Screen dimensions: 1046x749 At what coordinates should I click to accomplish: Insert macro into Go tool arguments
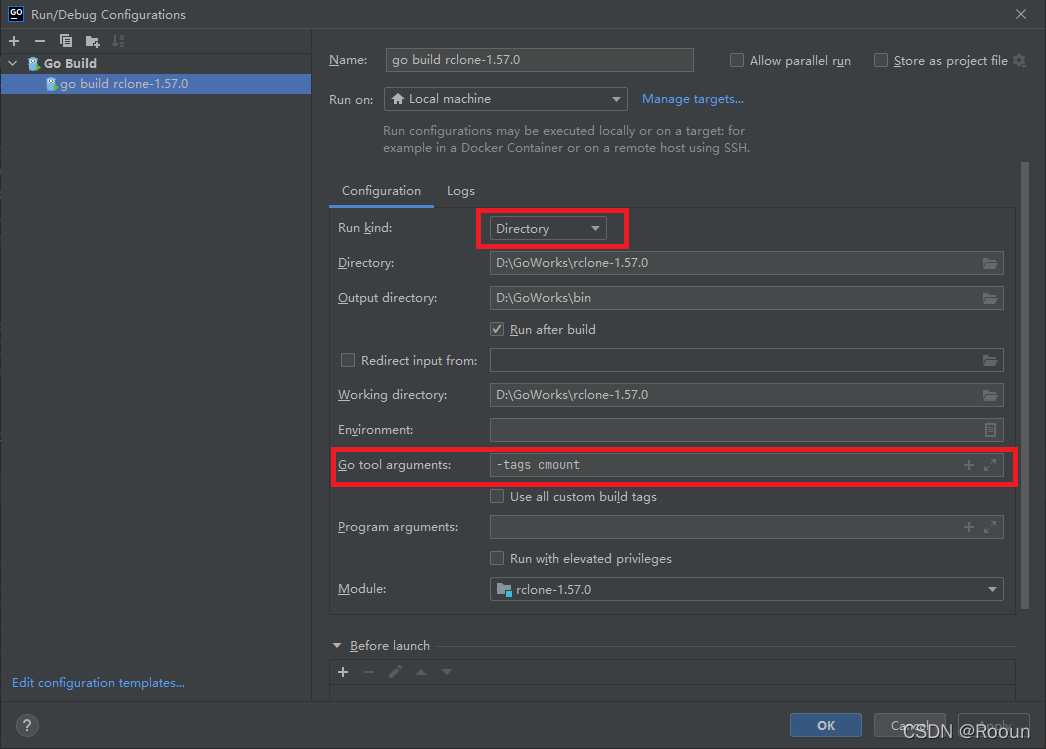tap(969, 465)
